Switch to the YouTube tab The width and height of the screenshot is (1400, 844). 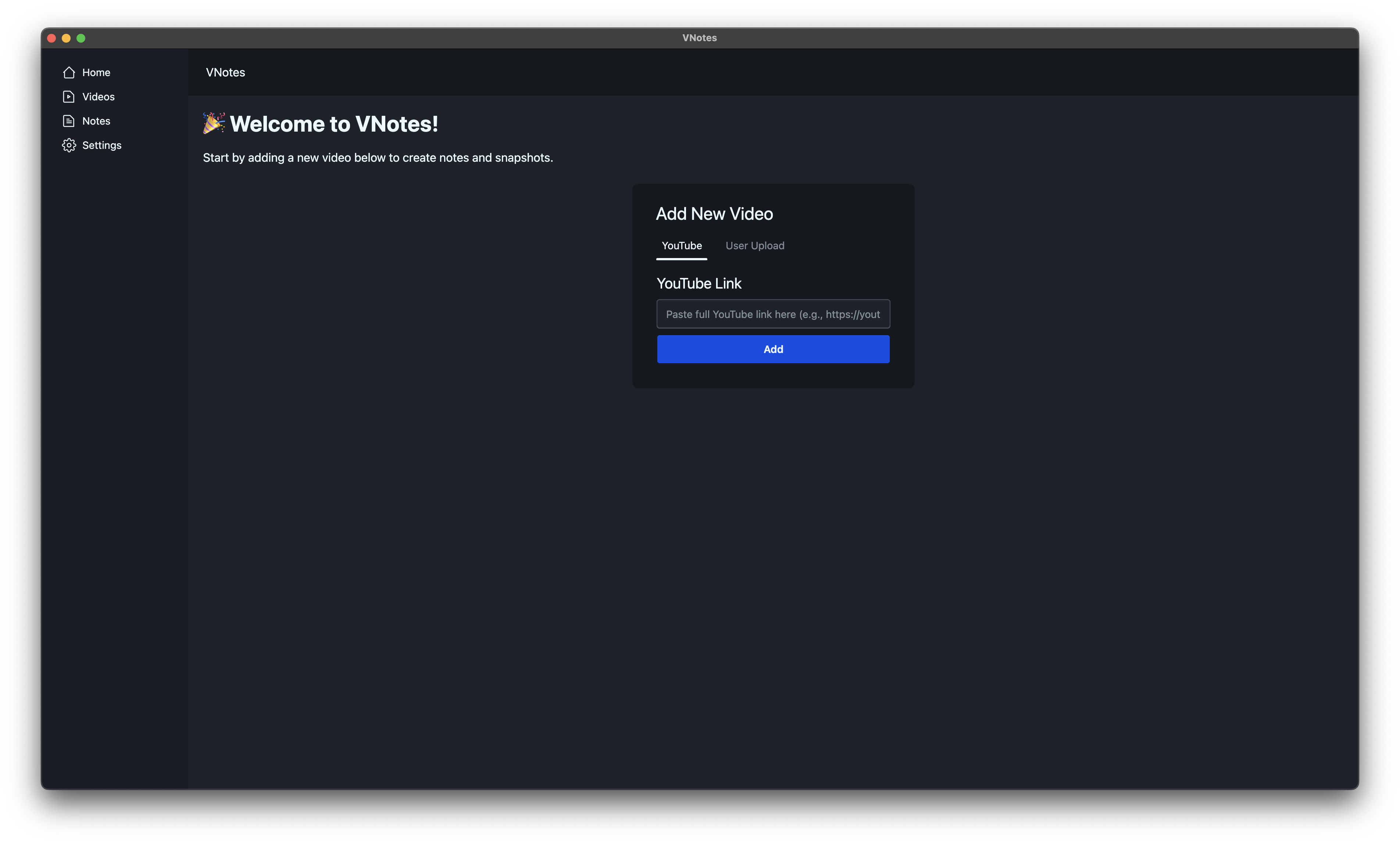682,246
